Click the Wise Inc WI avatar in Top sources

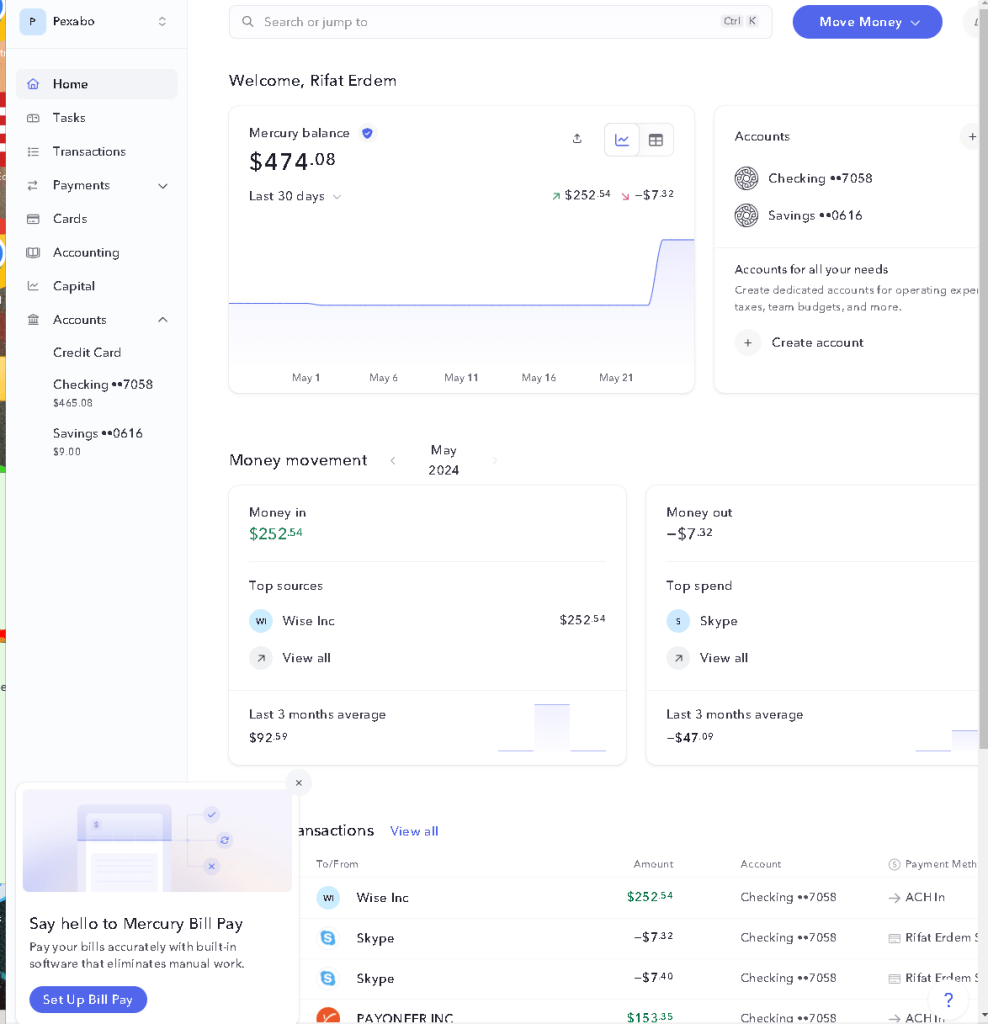[x=261, y=621]
